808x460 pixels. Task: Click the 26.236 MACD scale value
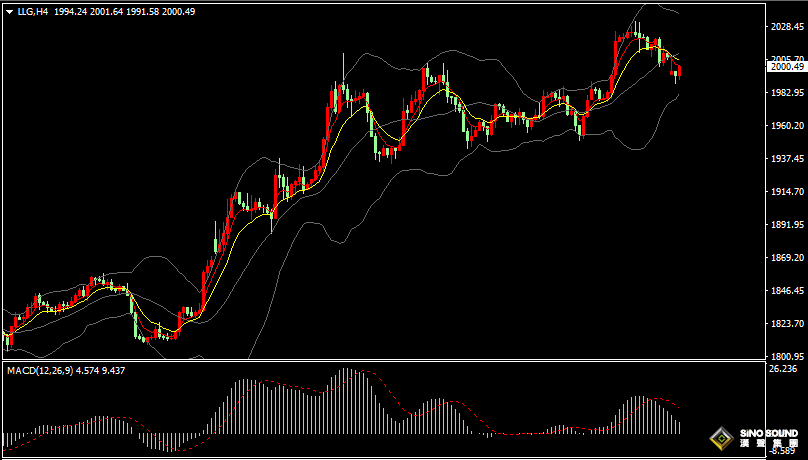point(782,369)
